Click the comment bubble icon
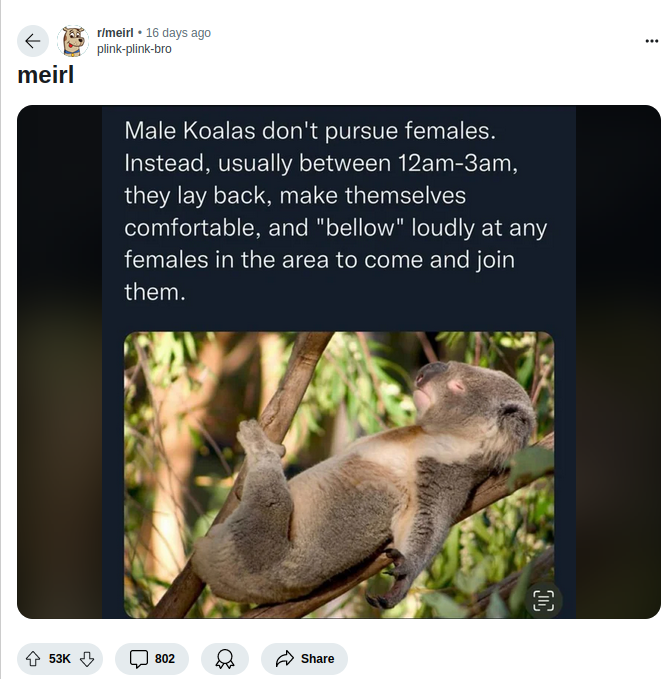 pos(140,658)
